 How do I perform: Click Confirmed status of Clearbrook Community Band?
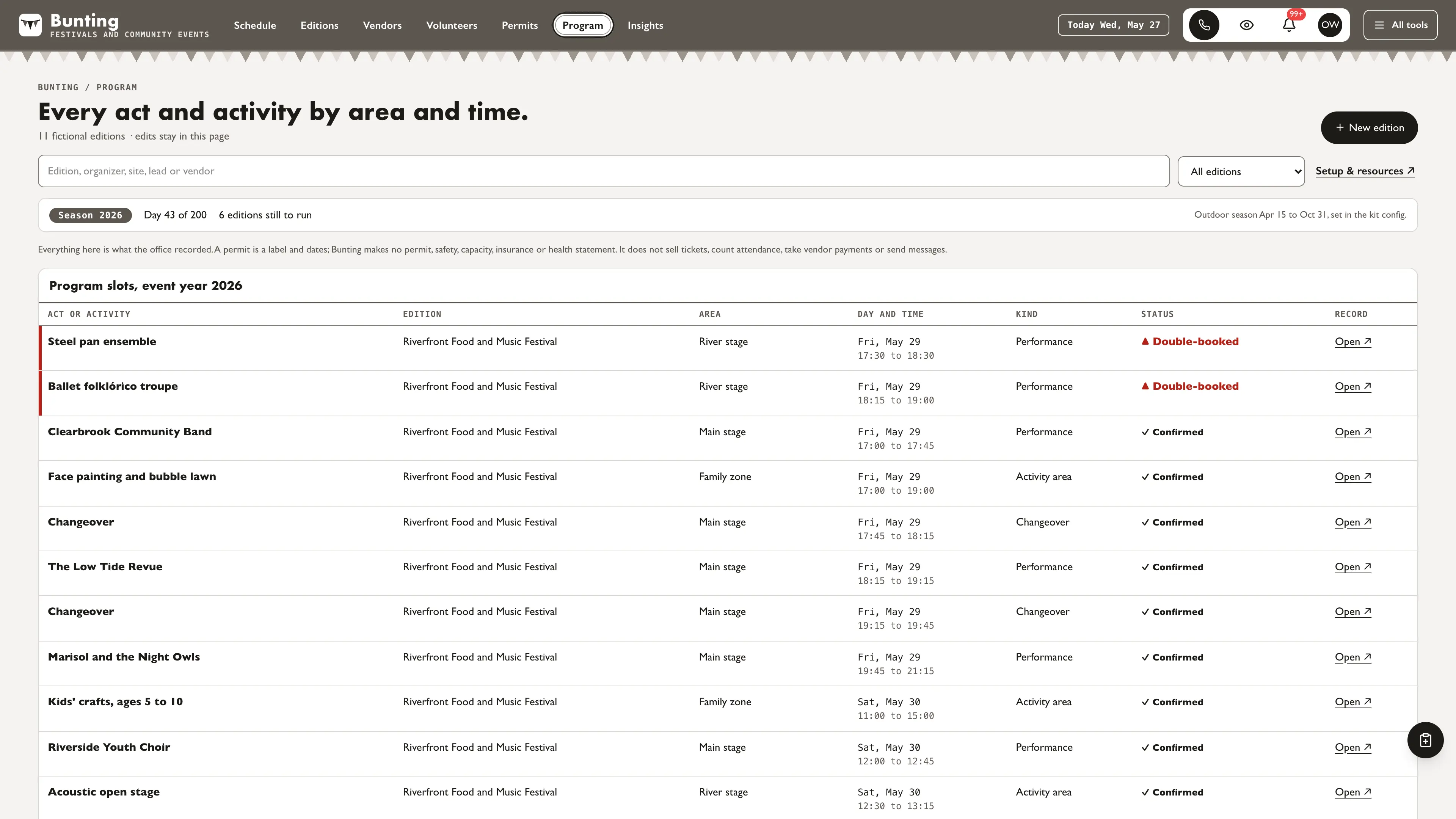pos(1172,432)
